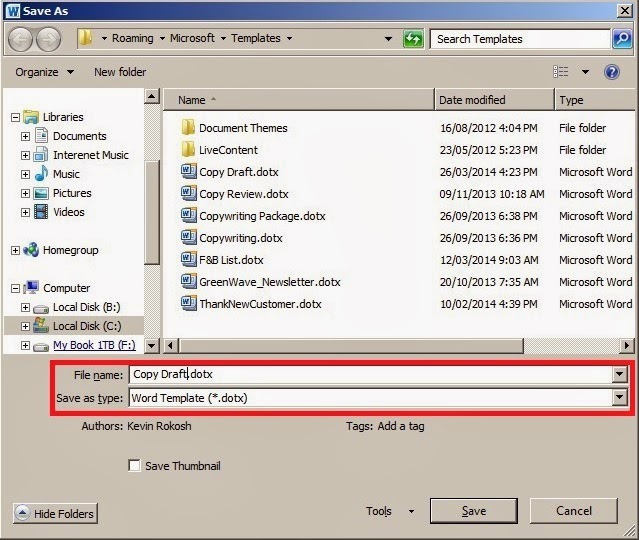The width and height of the screenshot is (639, 540).
Task: Click the Authors value Kevin Rokosh
Action: 159,426
